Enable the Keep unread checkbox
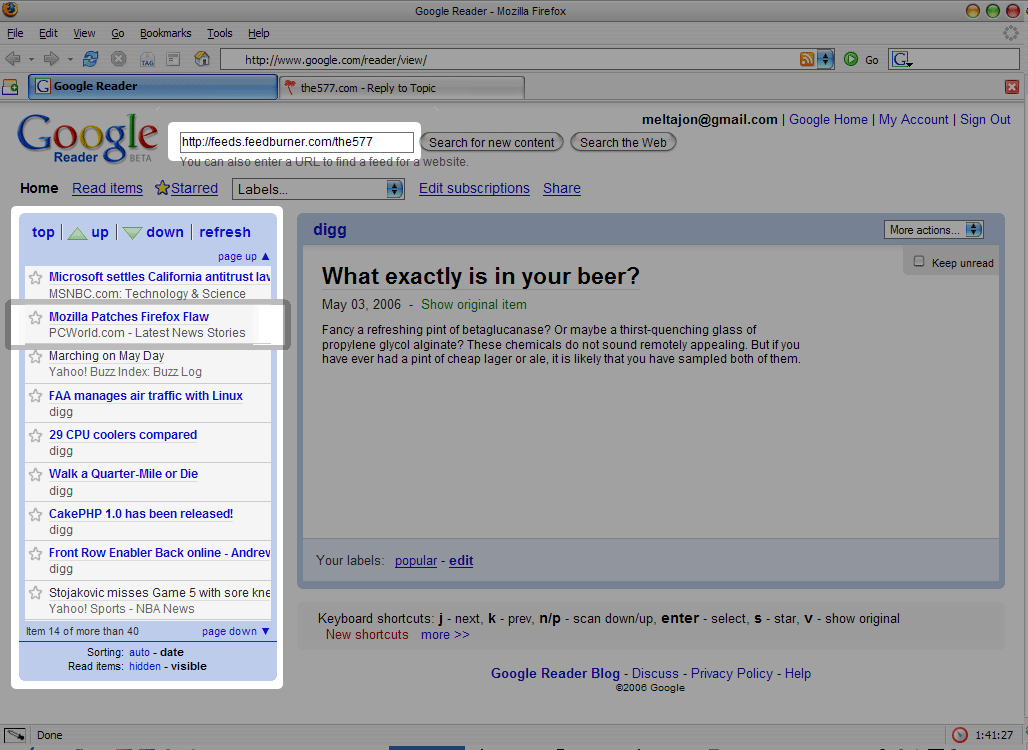The height and width of the screenshot is (750, 1028). click(919, 262)
